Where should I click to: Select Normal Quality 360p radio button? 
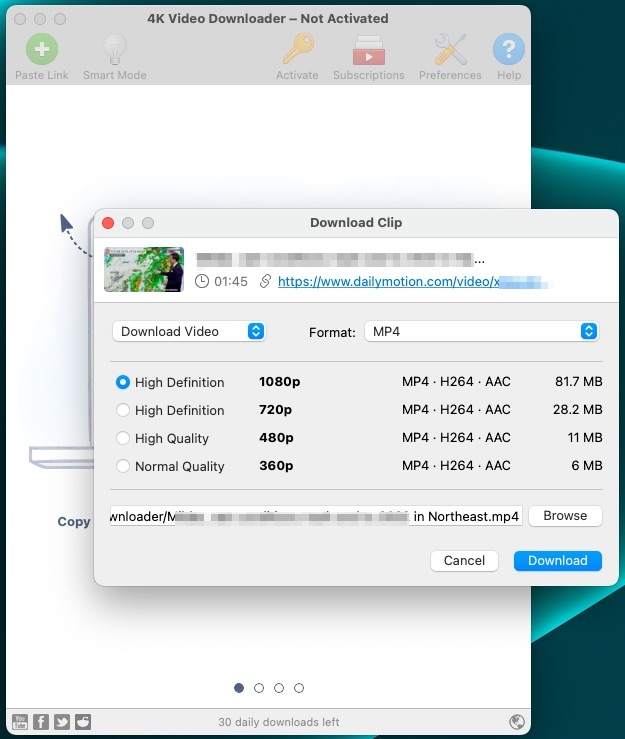coord(123,466)
